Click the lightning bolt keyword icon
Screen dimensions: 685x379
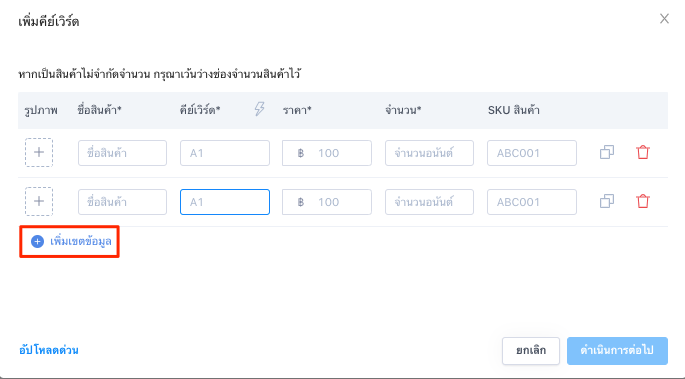pos(259,109)
